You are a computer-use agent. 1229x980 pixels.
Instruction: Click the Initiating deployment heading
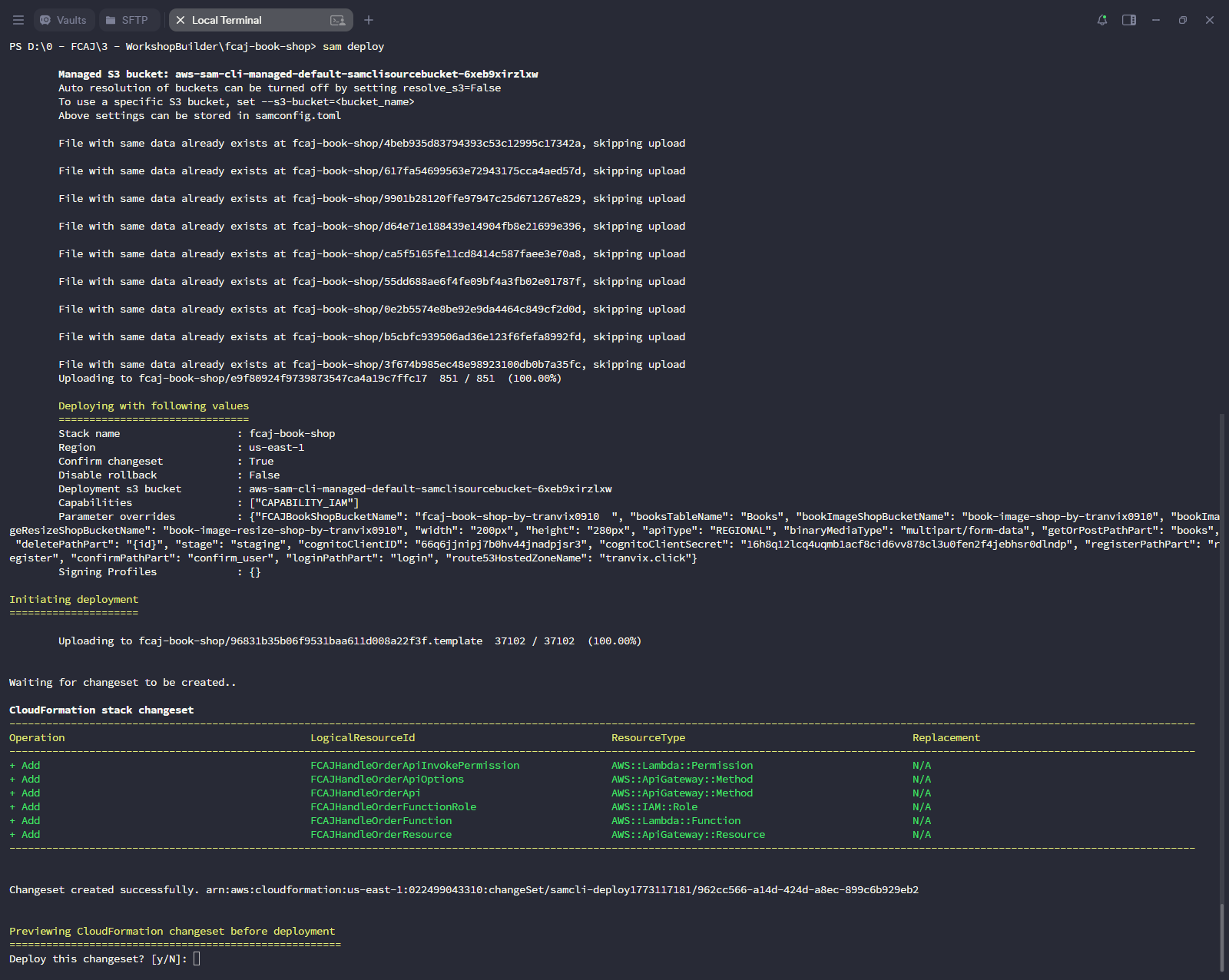click(74, 599)
